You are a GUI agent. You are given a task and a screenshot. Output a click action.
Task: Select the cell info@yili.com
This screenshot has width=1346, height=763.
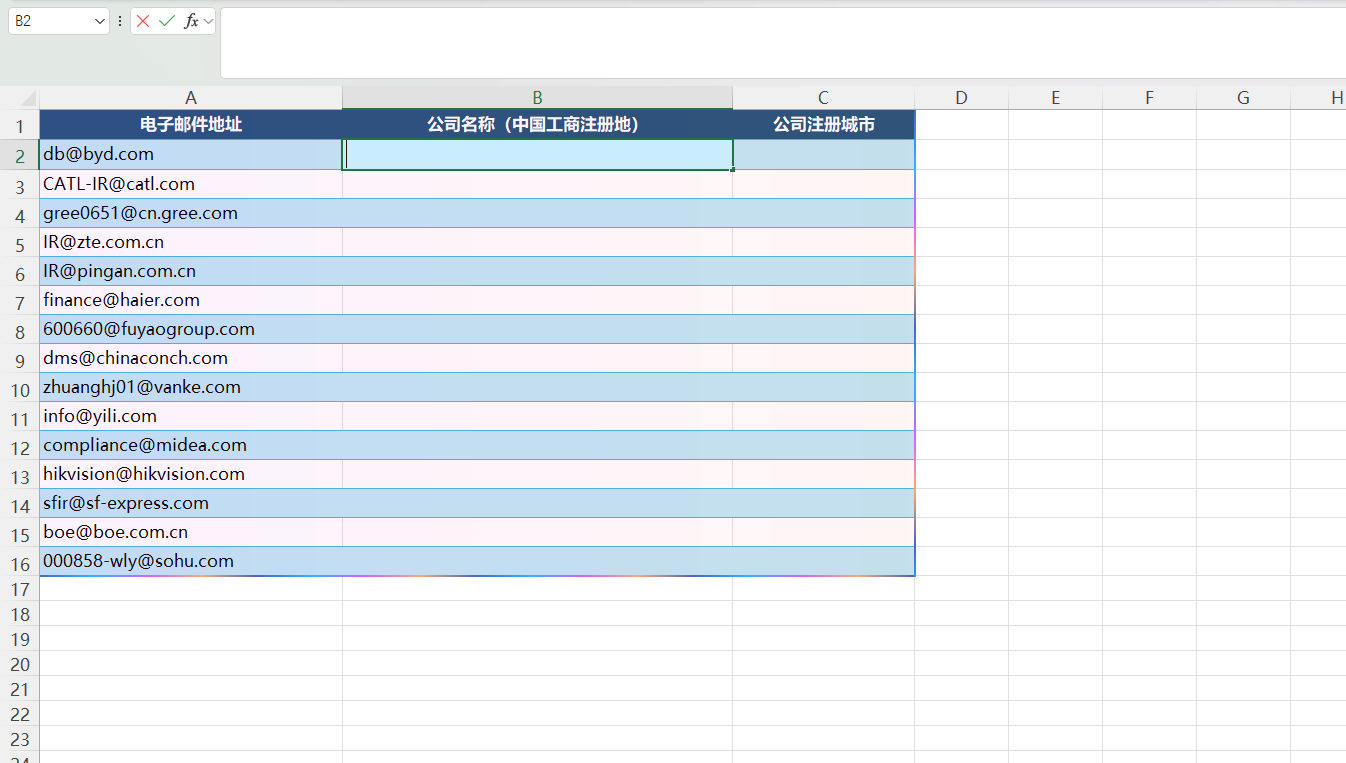pyautogui.click(x=191, y=416)
